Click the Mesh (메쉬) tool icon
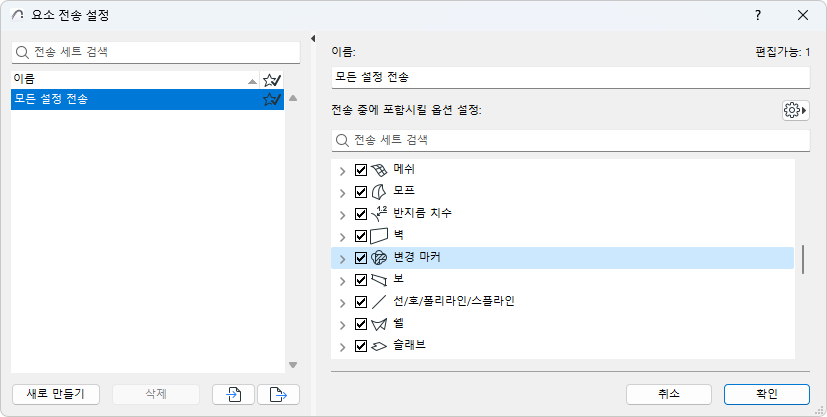Viewport: 827px width, 417px height. [x=379, y=170]
